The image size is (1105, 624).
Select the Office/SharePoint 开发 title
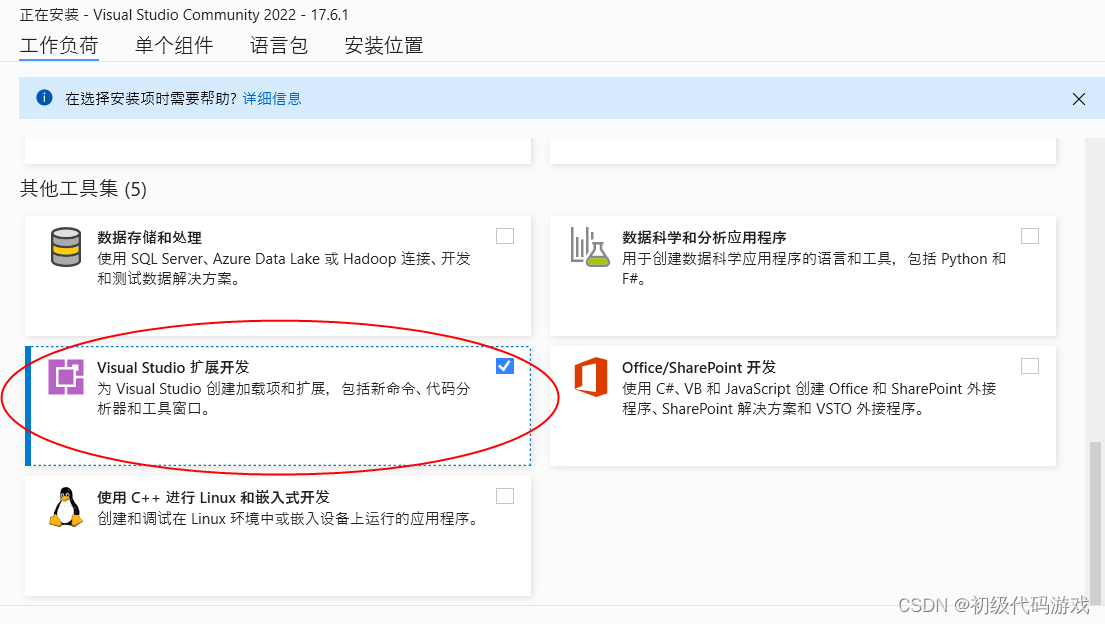click(698, 367)
